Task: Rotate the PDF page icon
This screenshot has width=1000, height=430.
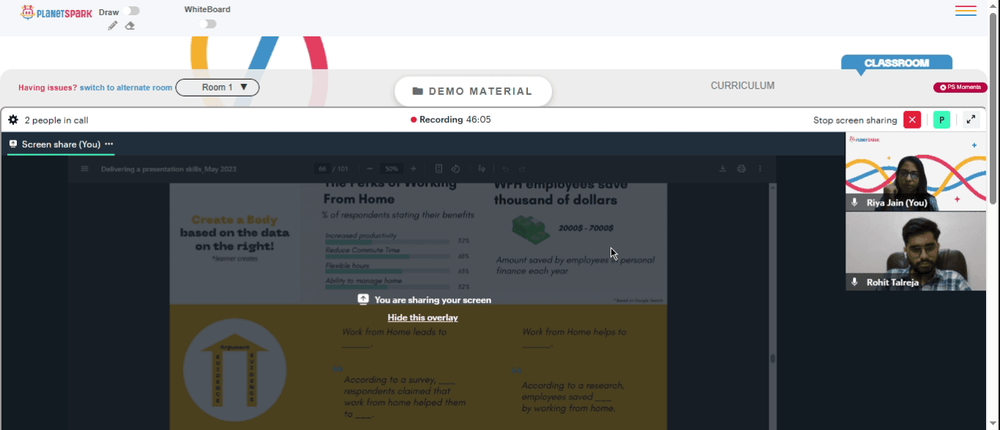Action: (455, 168)
